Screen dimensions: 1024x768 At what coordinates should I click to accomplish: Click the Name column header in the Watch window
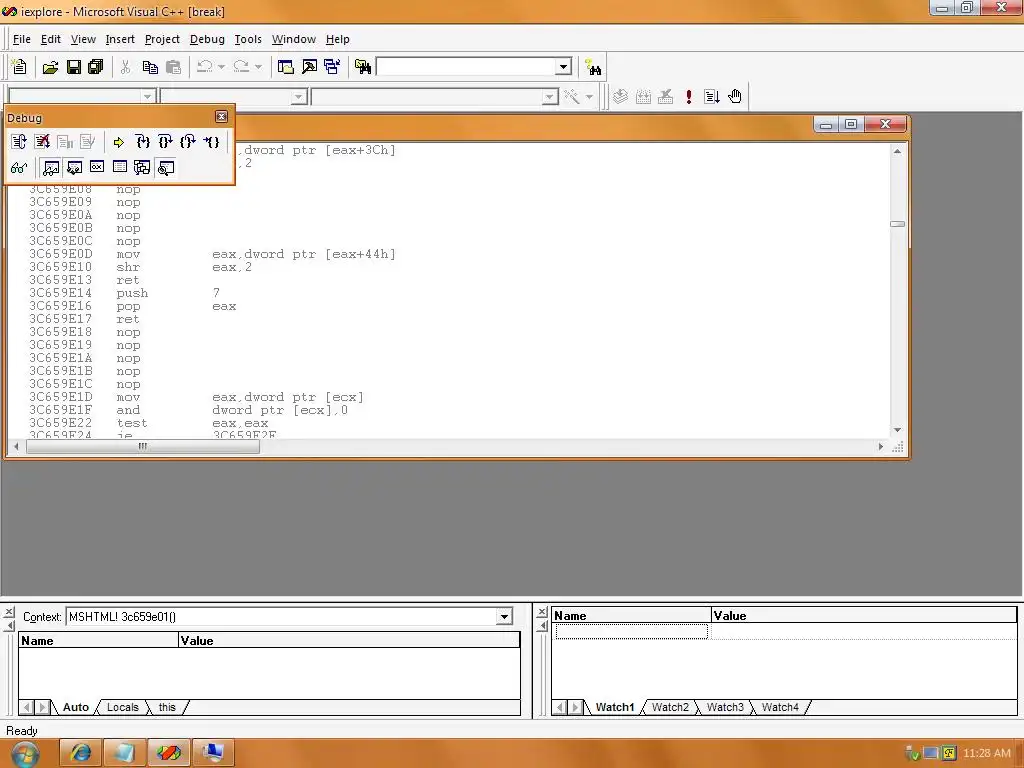tap(632, 616)
